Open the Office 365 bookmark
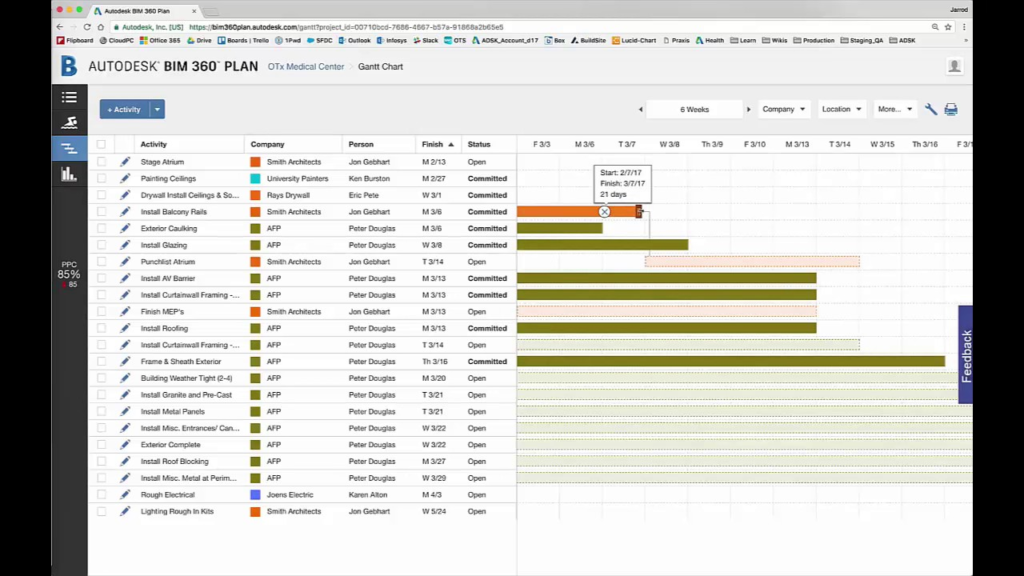1024x576 pixels. (160, 40)
